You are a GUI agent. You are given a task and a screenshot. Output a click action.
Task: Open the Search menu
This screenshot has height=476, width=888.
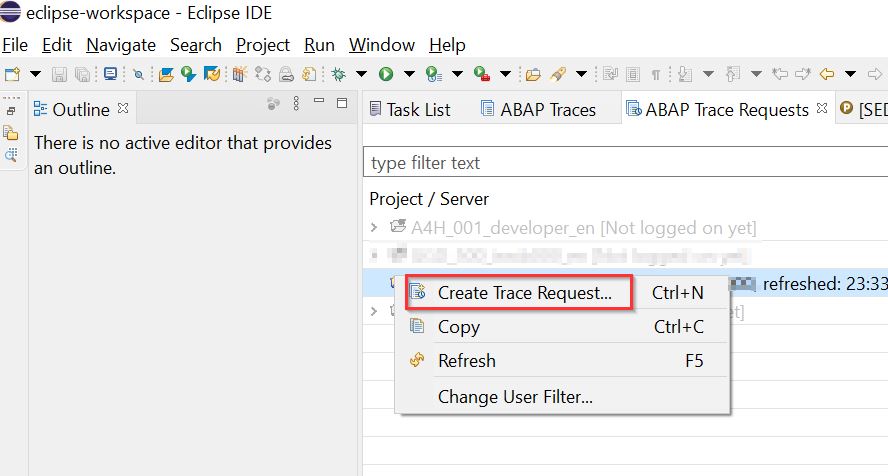(195, 45)
